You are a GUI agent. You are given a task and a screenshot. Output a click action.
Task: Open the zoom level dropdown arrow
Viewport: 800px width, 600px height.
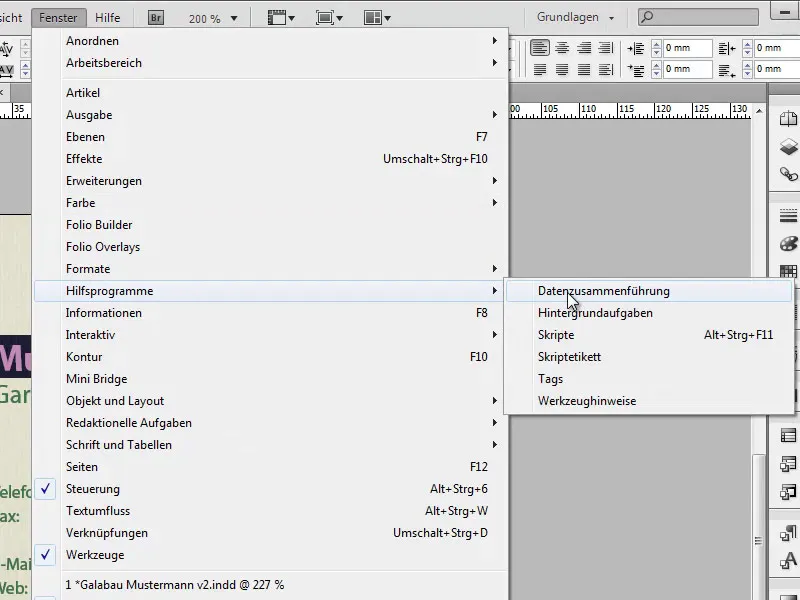234,18
